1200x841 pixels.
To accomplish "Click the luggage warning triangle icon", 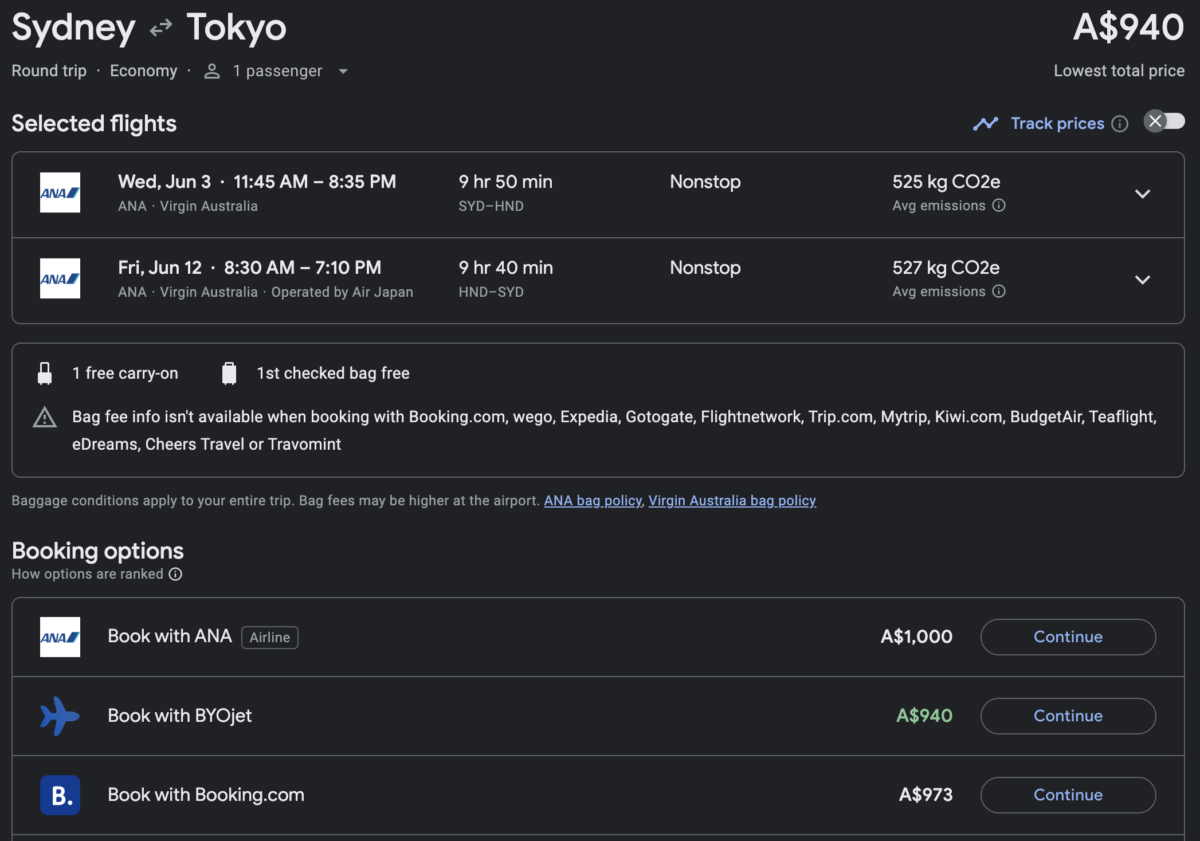I will (45, 417).
